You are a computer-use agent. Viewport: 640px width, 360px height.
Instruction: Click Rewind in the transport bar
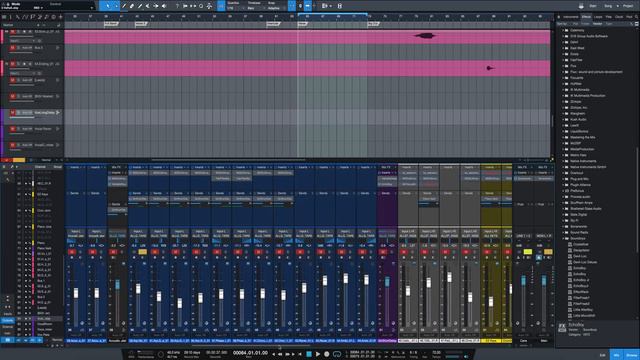click(280, 354)
